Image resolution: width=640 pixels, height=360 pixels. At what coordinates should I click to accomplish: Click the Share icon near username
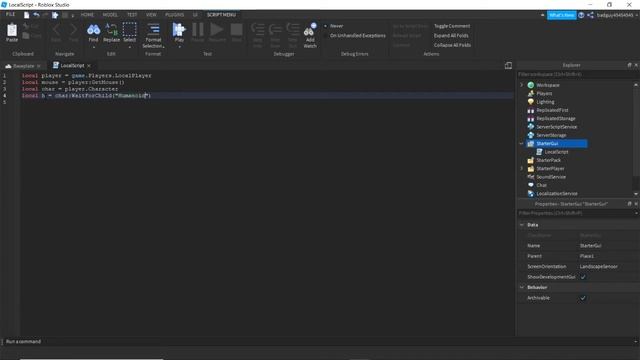590,15
